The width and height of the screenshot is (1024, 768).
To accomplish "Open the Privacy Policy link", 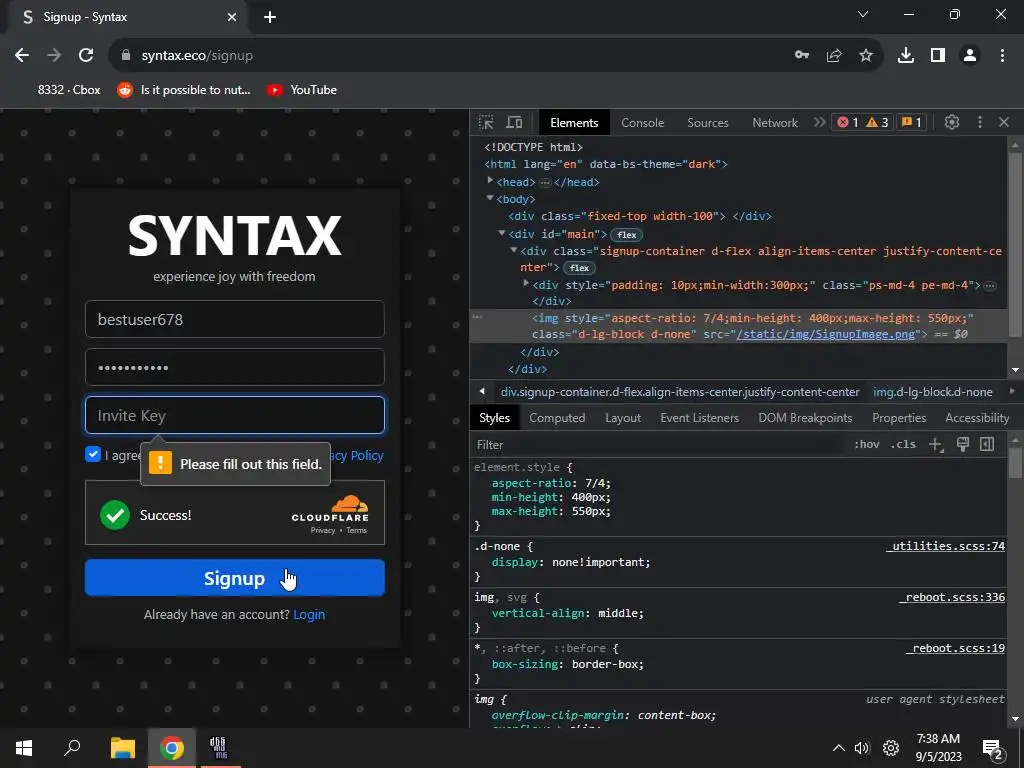I will pyautogui.click(x=356, y=455).
